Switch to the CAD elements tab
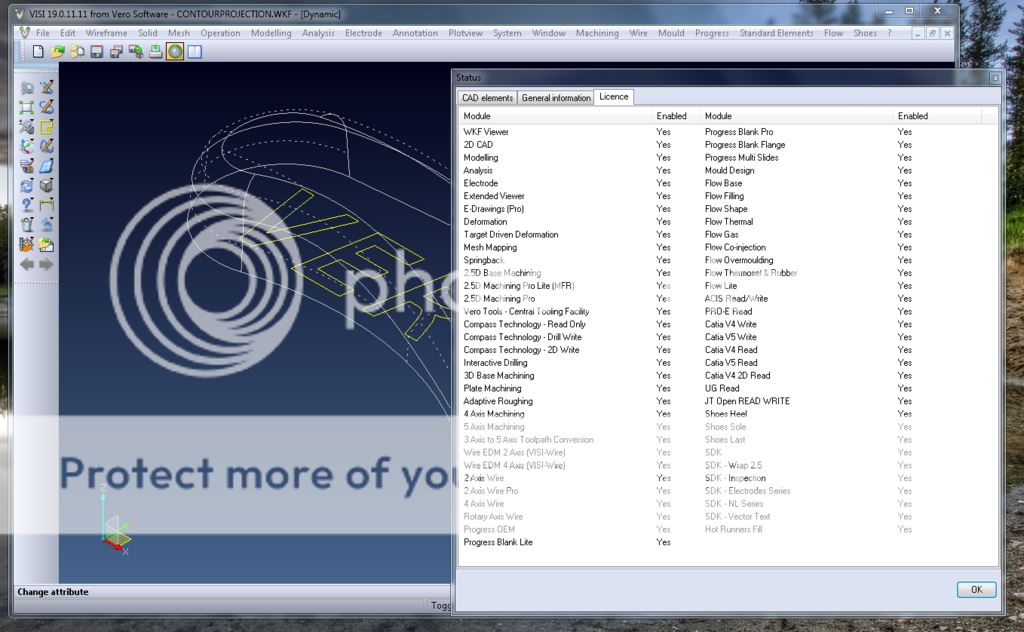This screenshot has width=1024, height=632. pyautogui.click(x=489, y=97)
